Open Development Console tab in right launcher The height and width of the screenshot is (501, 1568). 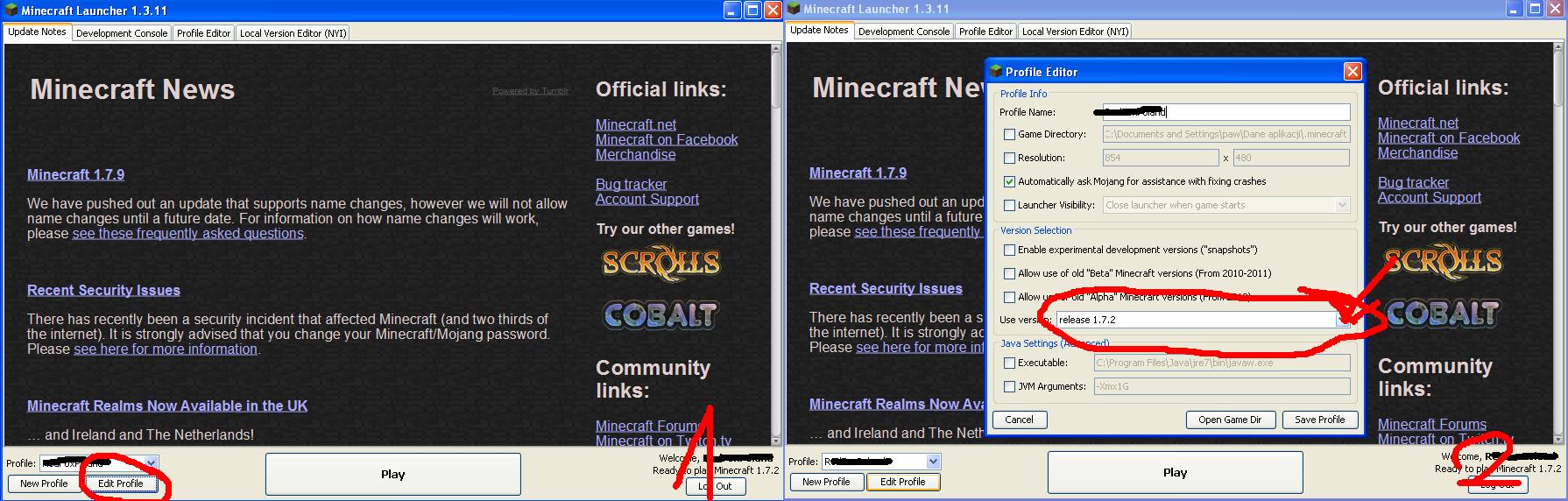[x=904, y=32]
